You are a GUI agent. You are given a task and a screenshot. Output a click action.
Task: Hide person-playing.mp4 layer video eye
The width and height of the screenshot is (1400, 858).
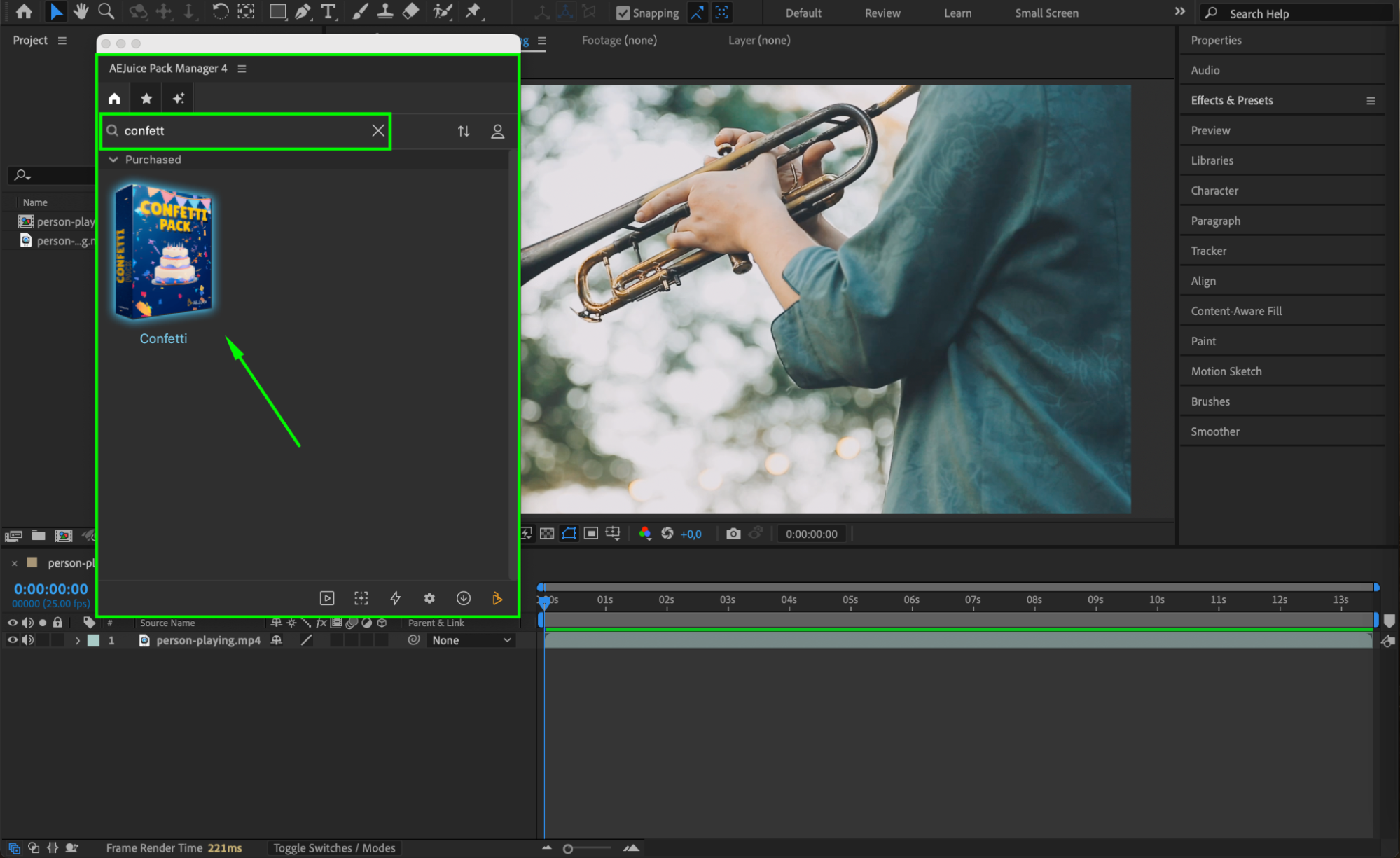pyautogui.click(x=12, y=640)
